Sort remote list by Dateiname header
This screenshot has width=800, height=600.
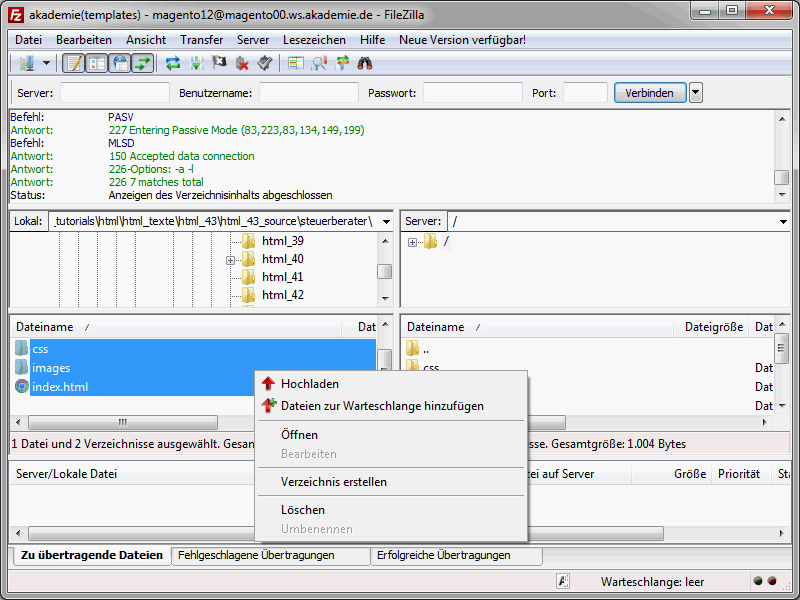pos(537,327)
